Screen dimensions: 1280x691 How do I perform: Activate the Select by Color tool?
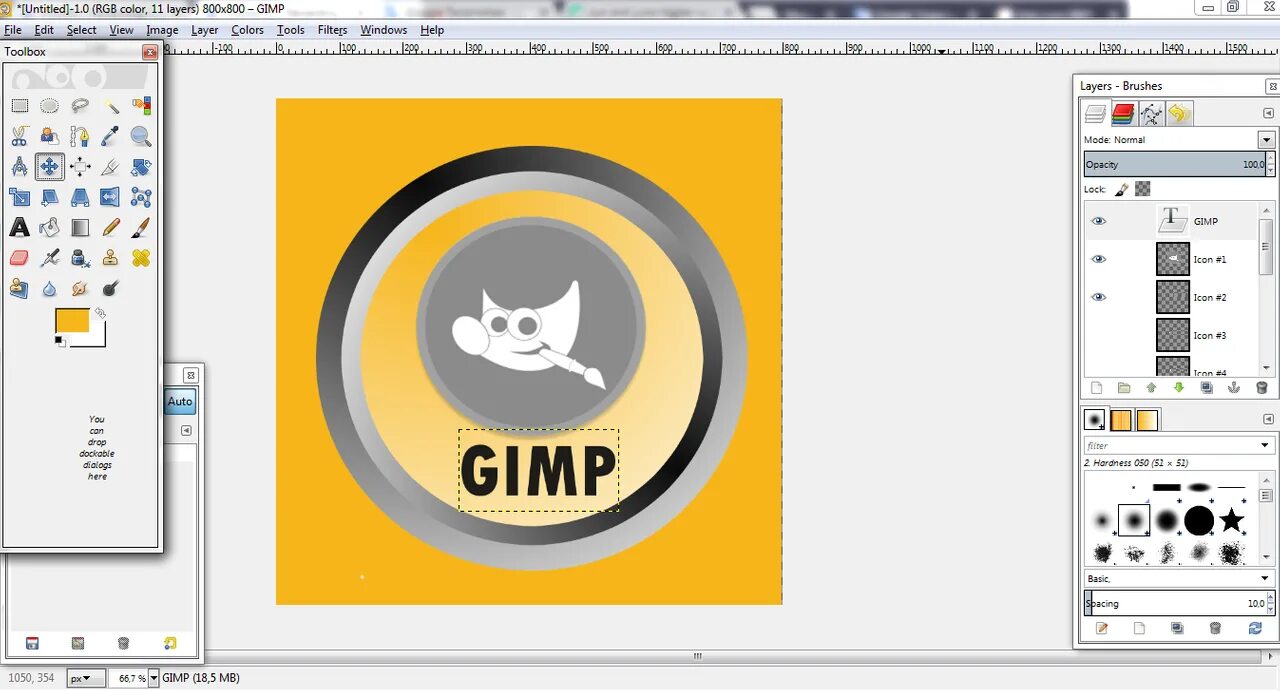(141, 106)
